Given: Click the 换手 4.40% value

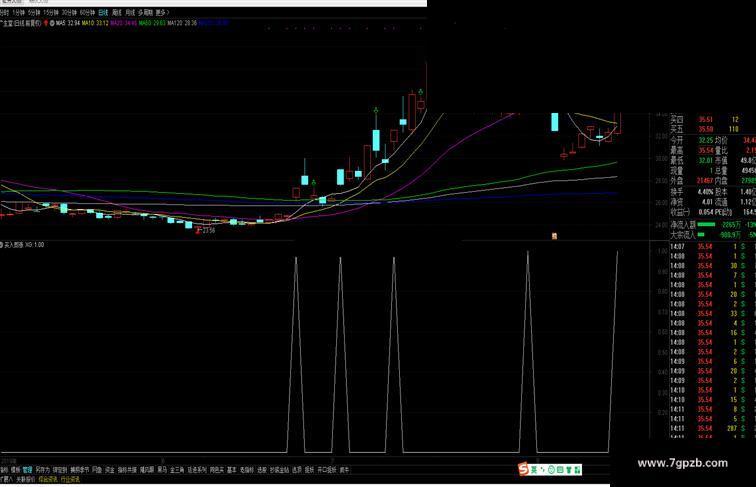Looking at the screenshot, I should point(705,191).
